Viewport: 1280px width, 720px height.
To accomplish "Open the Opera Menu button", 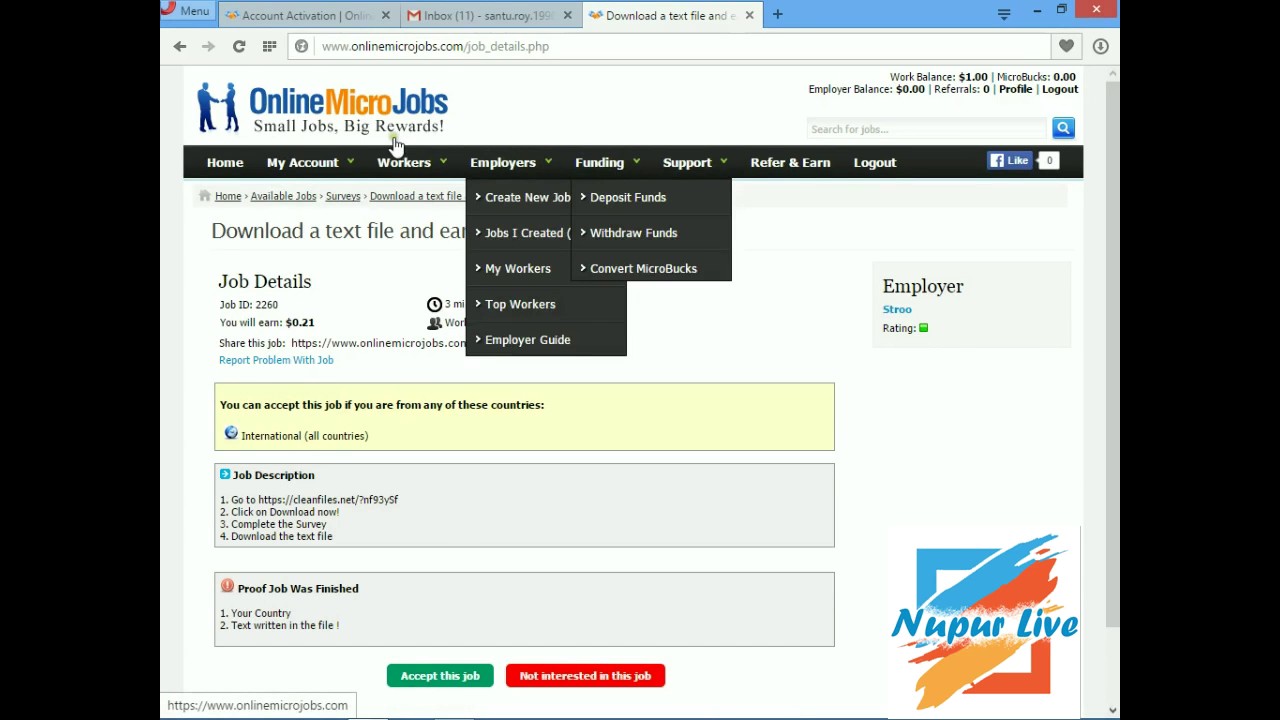I will point(185,11).
